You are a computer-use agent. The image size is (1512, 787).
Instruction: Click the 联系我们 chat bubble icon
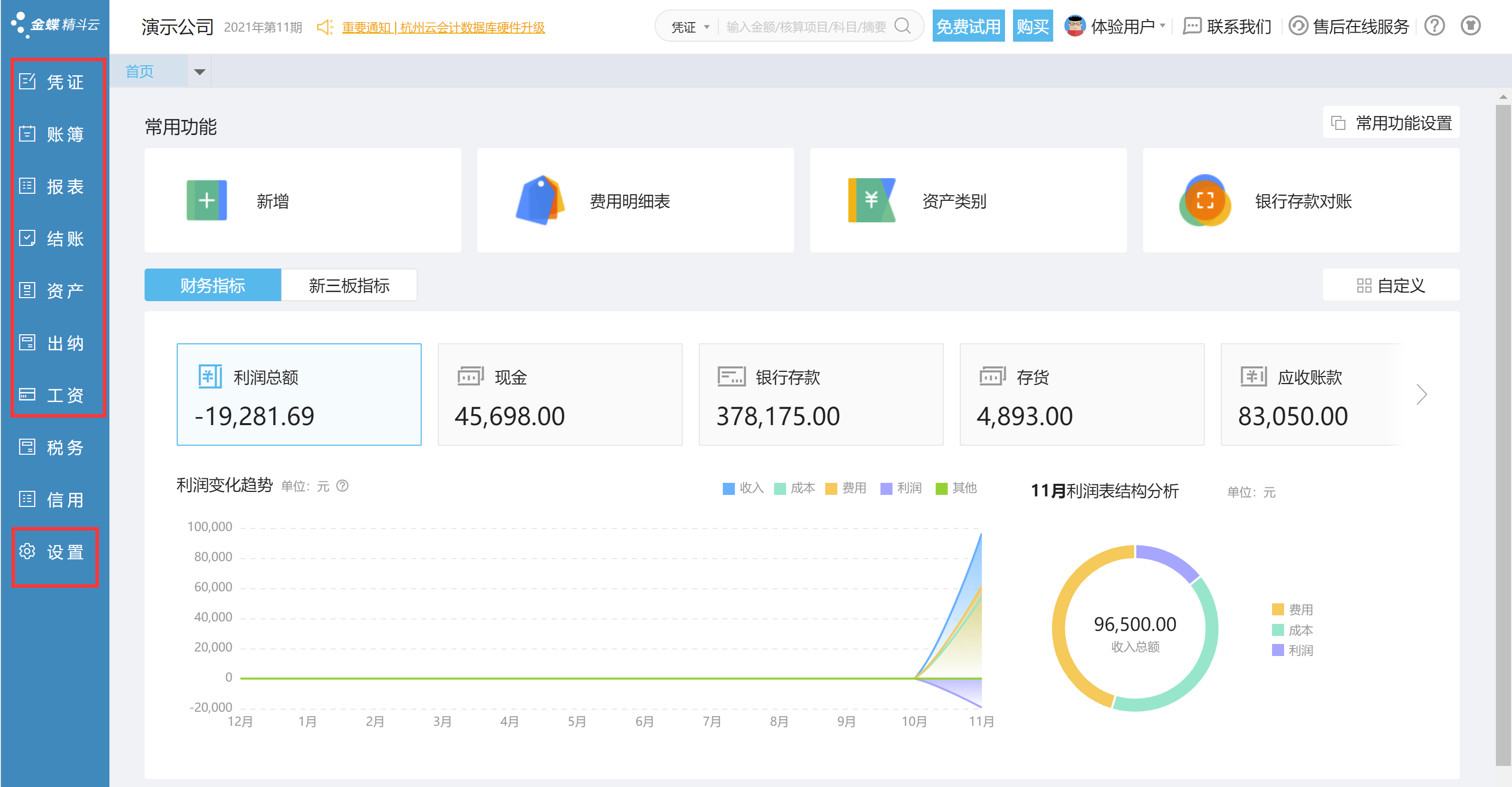[x=1192, y=27]
